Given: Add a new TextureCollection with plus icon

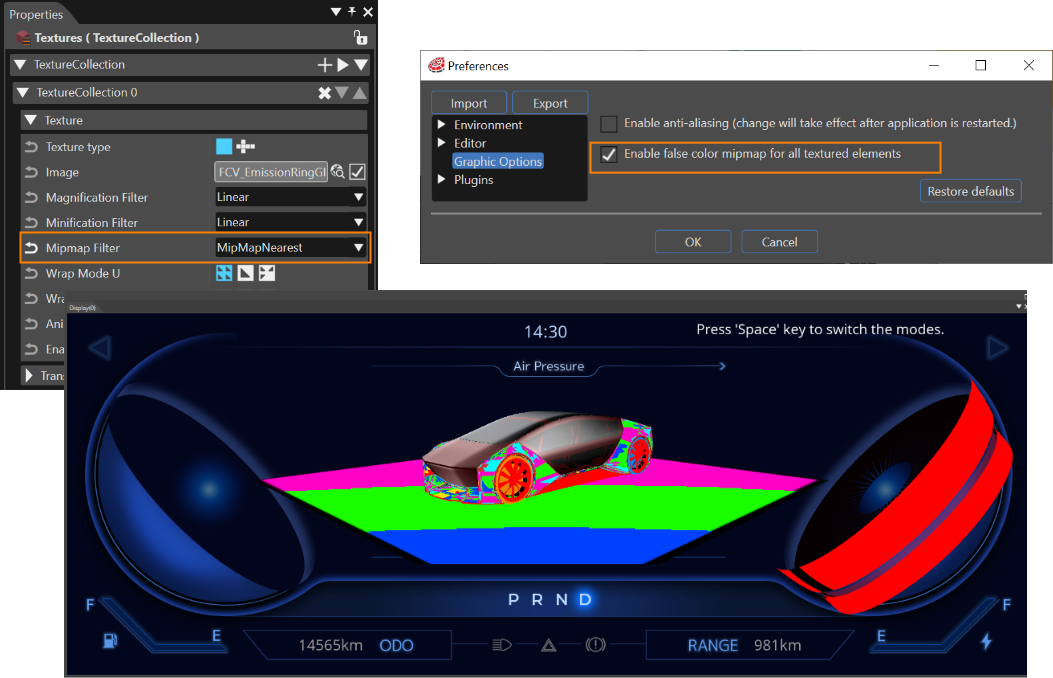Looking at the screenshot, I should coord(325,64).
